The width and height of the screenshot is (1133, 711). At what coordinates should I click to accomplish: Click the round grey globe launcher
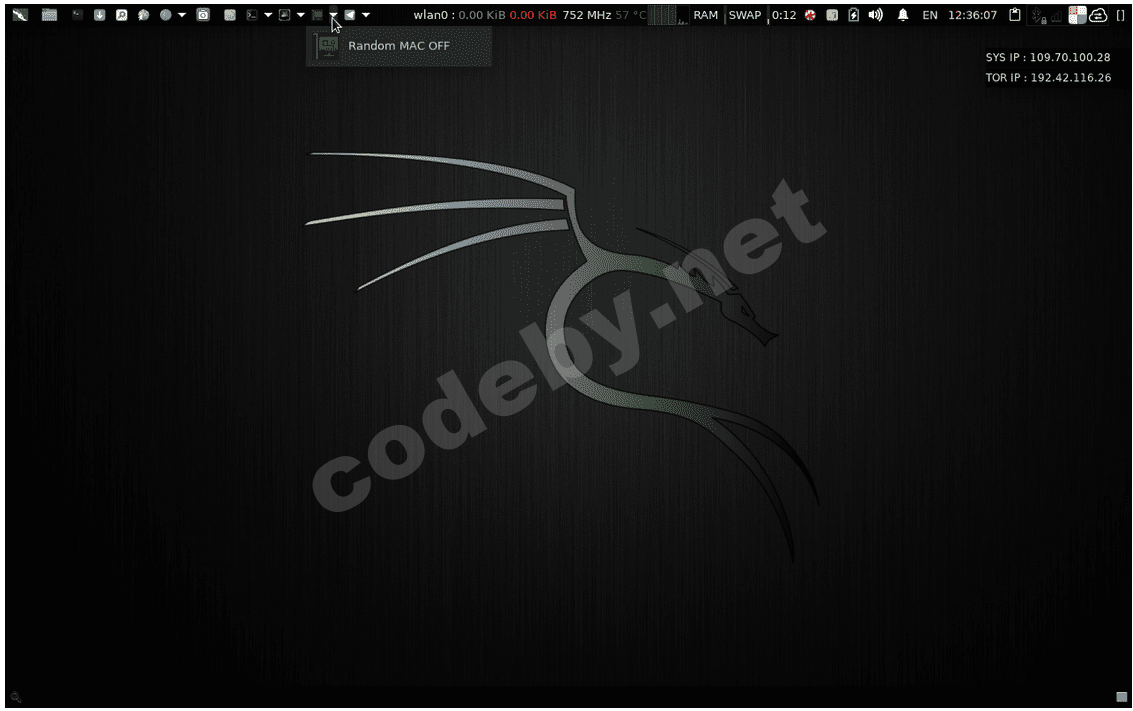click(165, 14)
